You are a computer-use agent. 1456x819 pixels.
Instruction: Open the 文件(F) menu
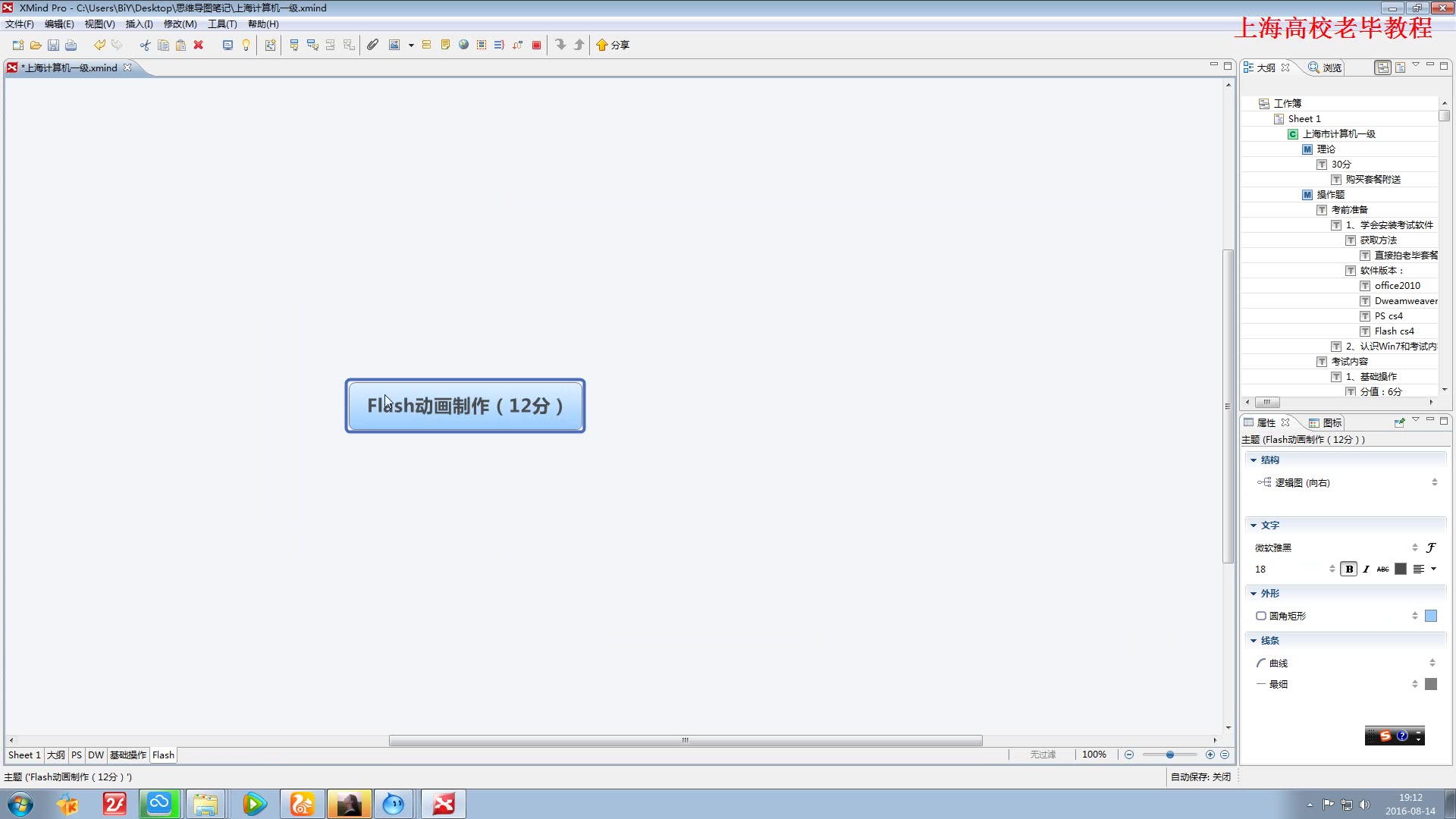pyautogui.click(x=20, y=24)
